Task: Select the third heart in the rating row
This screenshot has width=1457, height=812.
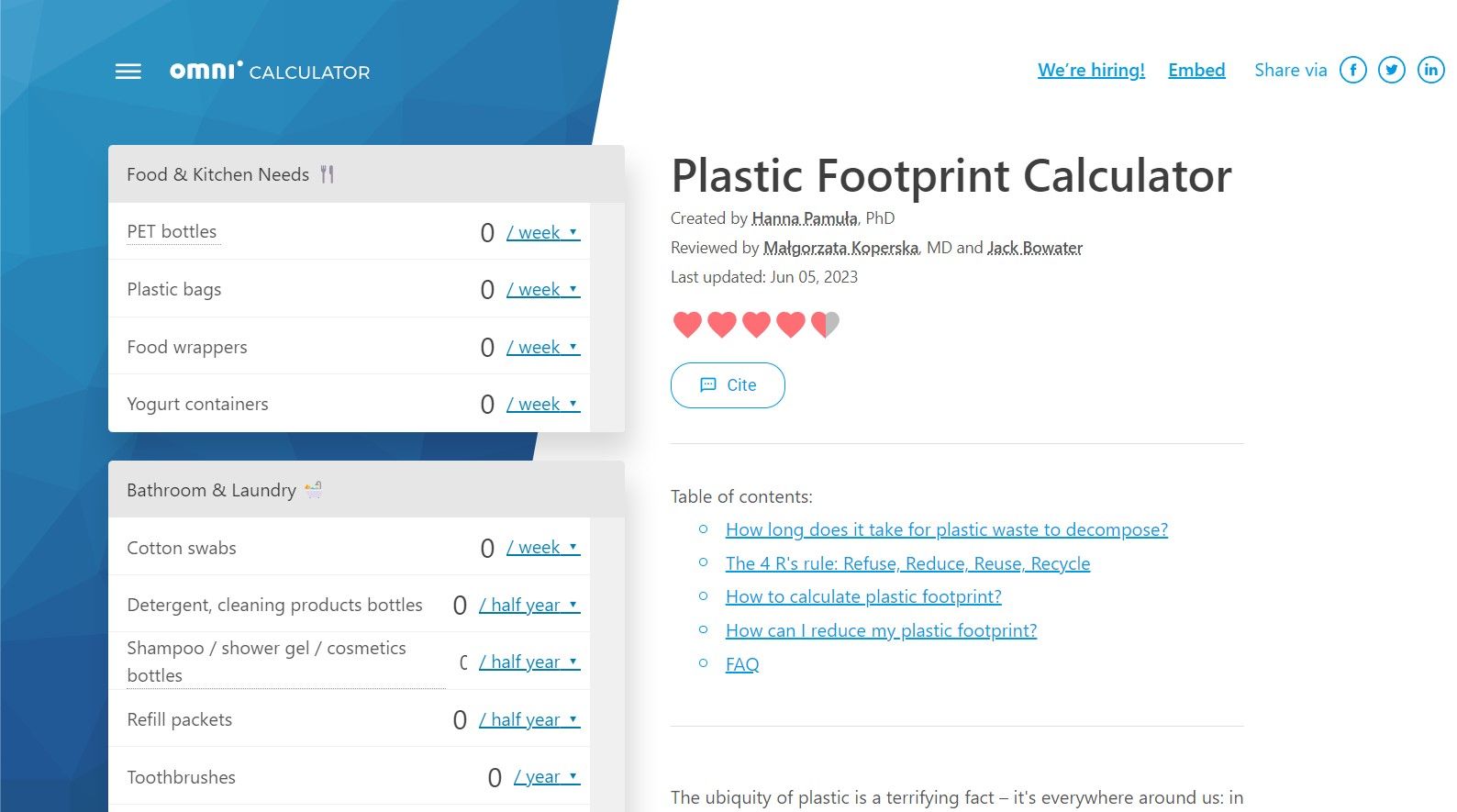Action: point(755,324)
